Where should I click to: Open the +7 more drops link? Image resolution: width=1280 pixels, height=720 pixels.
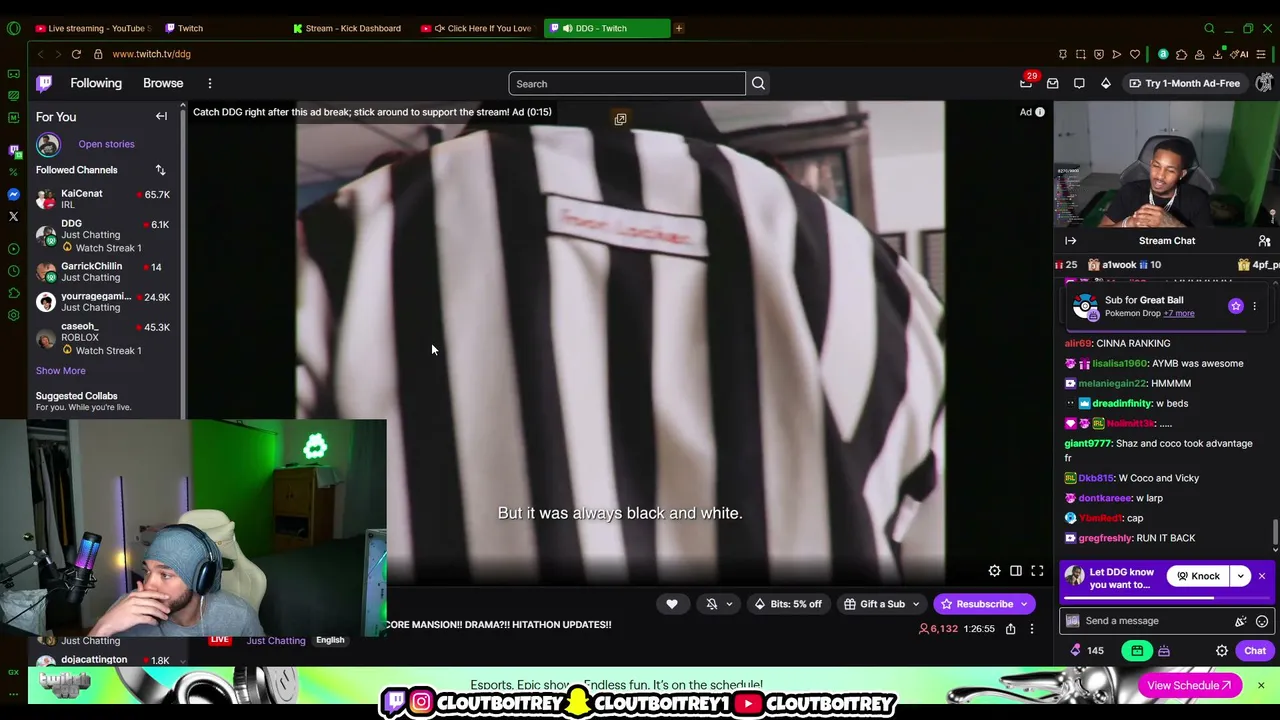click(1179, 313)
